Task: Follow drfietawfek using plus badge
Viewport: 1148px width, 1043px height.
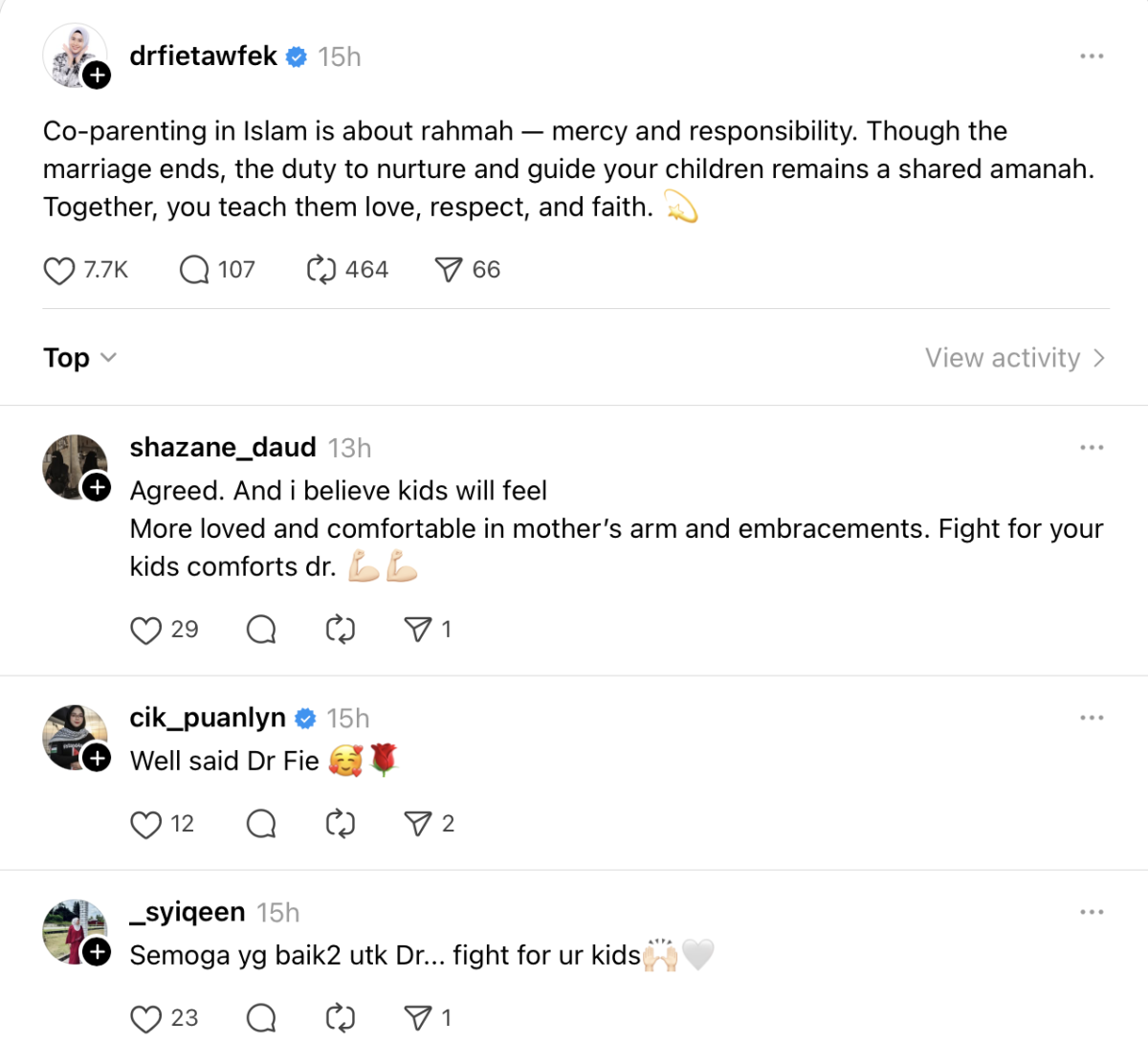Action: [x=98, y=76]
